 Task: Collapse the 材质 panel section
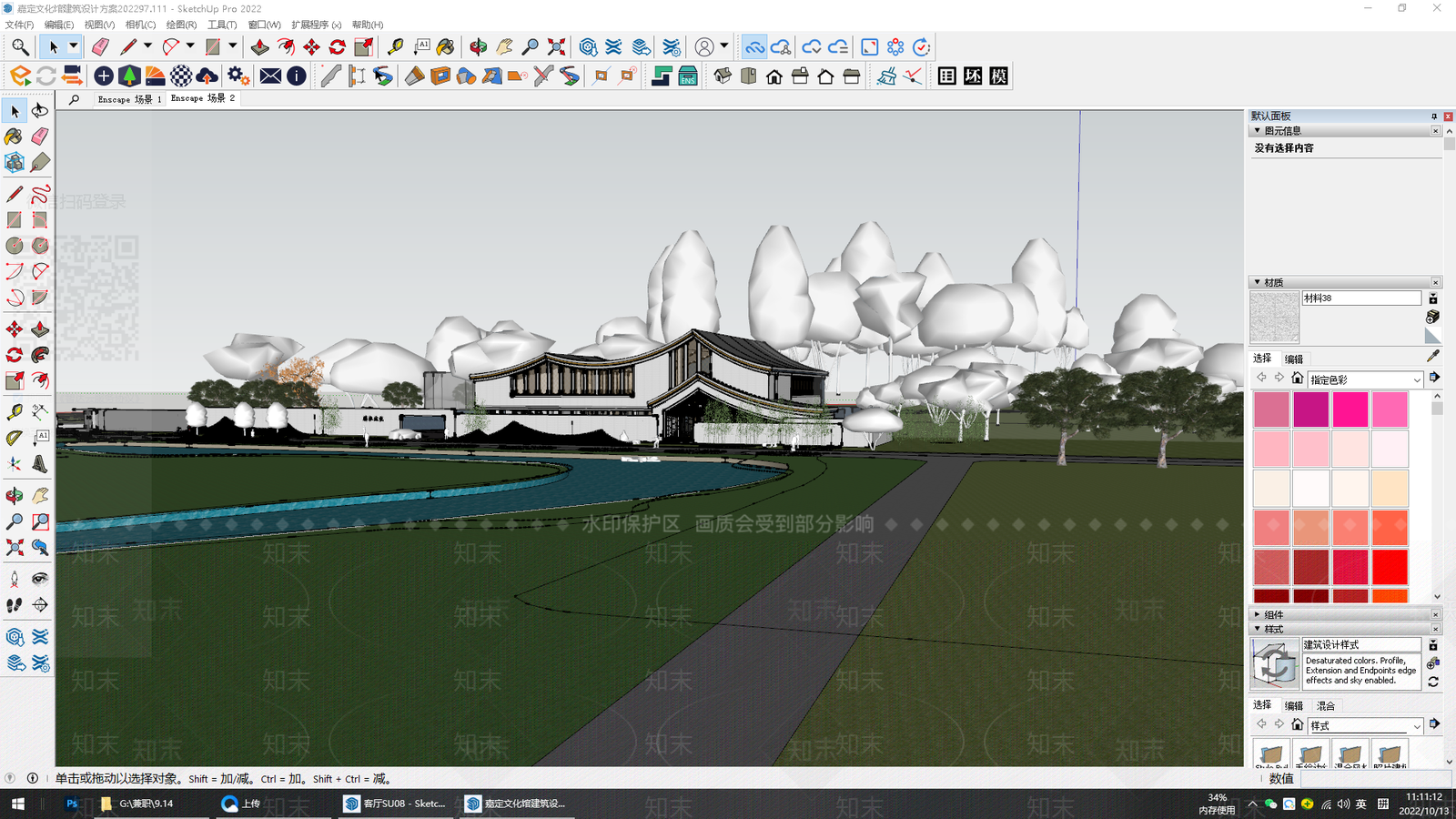tap(1258, 283)
